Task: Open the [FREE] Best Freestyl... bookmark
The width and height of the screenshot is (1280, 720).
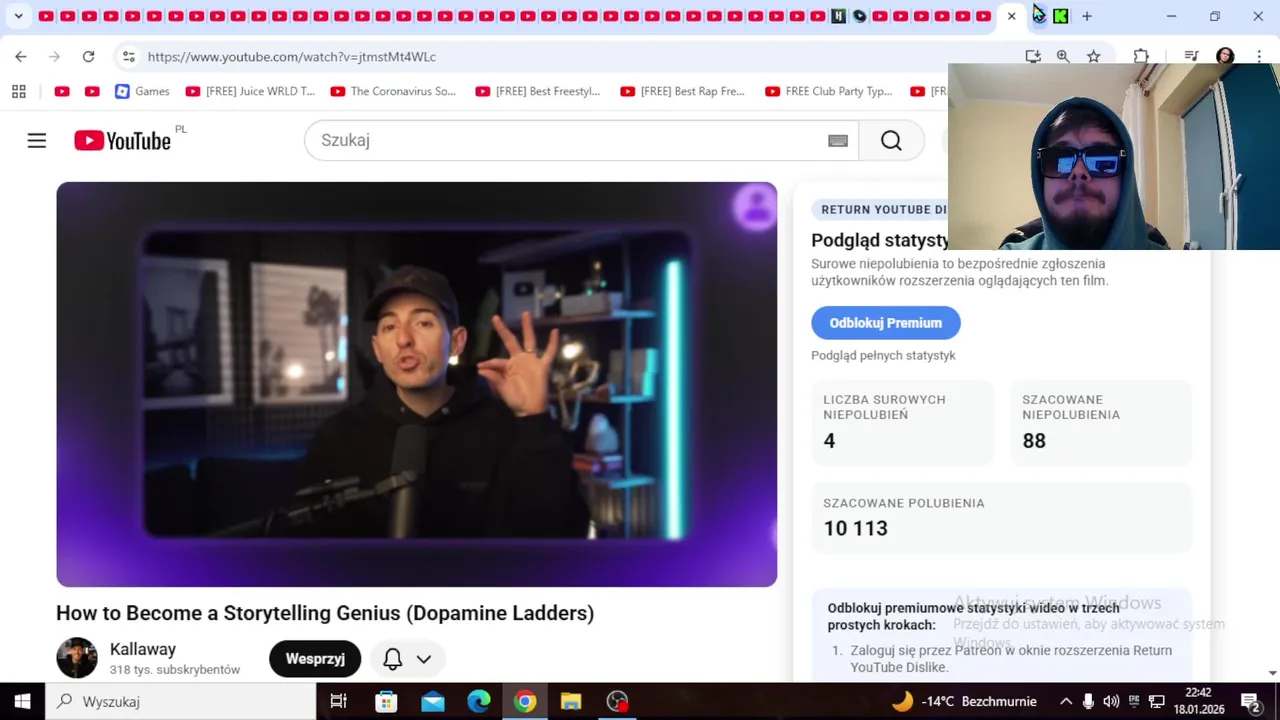Action: [538, 91]
